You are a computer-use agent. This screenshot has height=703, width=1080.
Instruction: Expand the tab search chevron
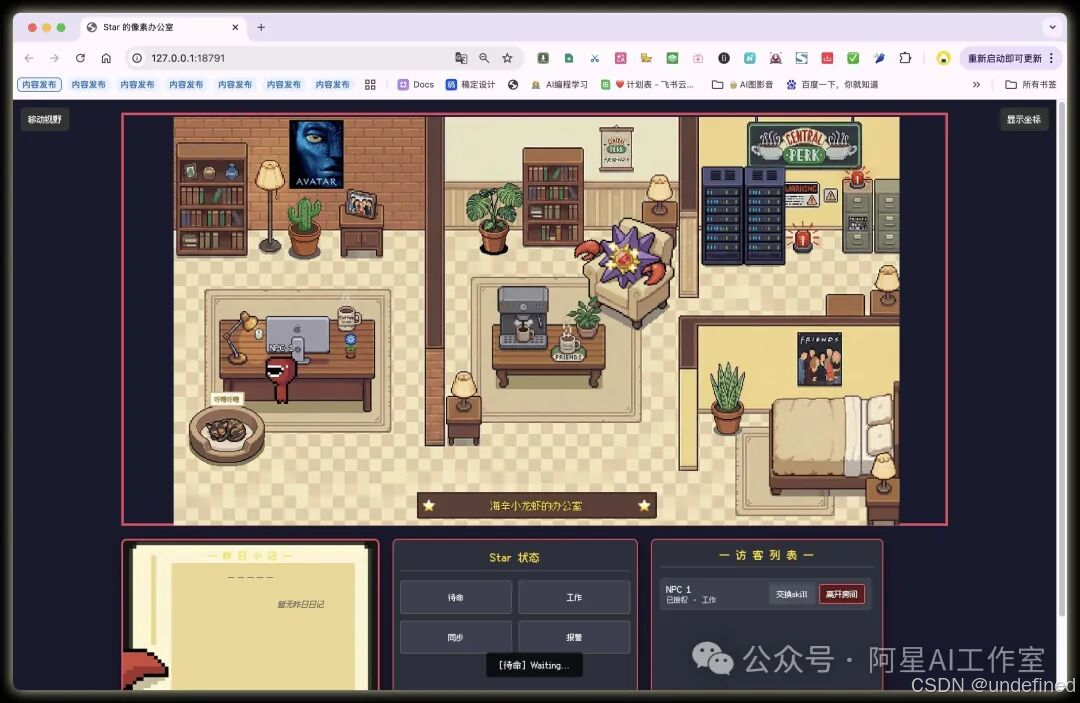tap(1052, 28)
